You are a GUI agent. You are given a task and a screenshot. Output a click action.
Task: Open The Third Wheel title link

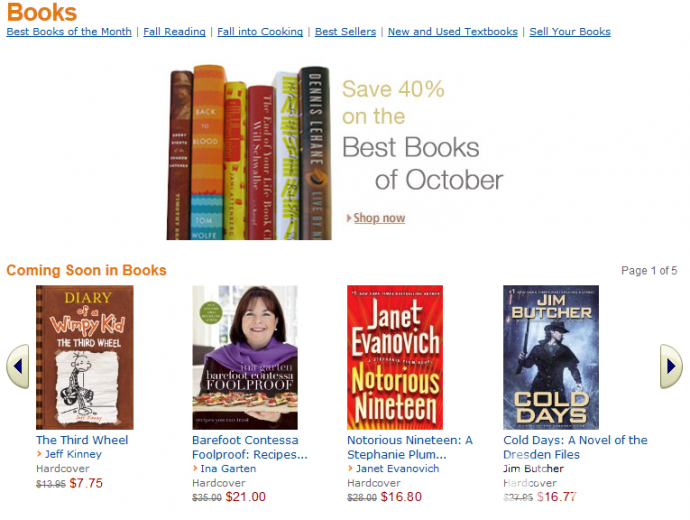[x=82, y=440]
